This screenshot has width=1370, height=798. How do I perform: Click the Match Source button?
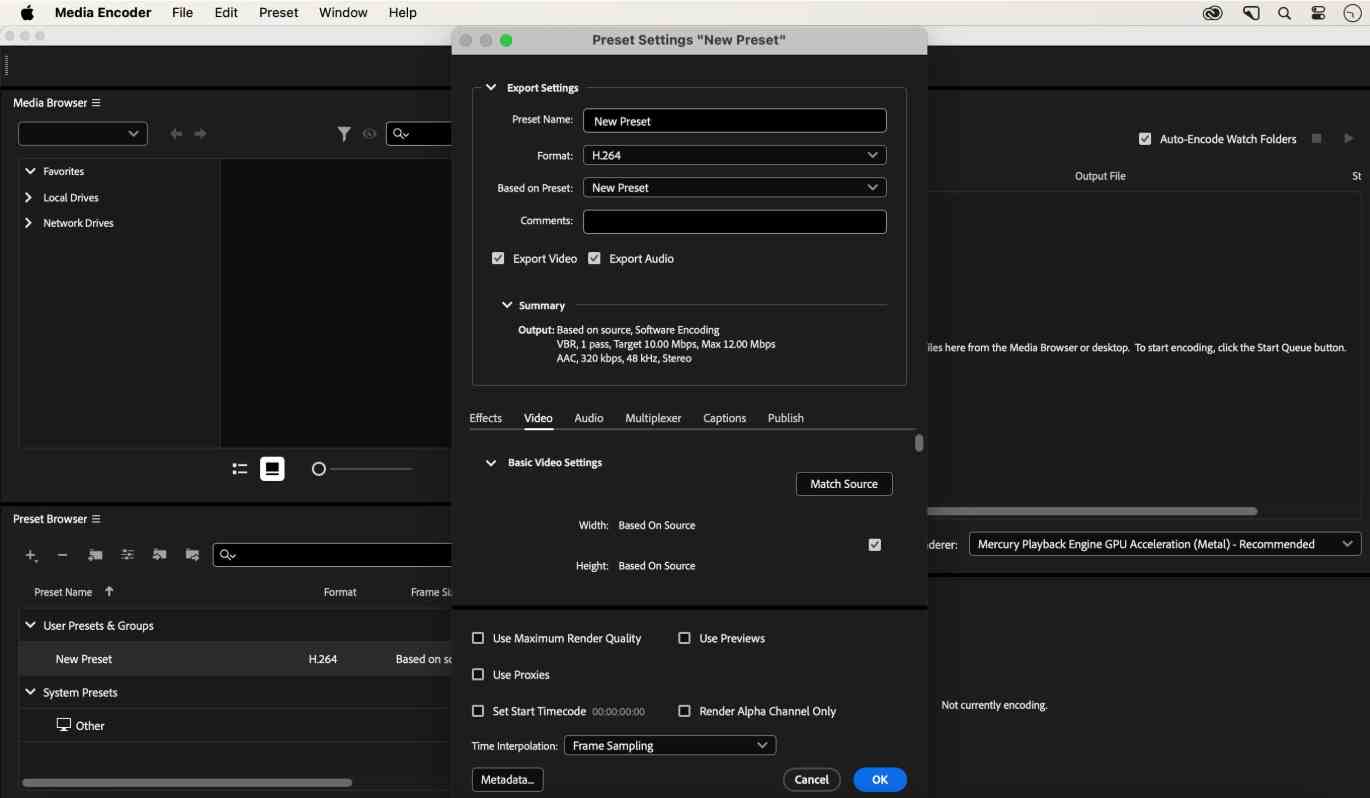(x=844, y=484)
